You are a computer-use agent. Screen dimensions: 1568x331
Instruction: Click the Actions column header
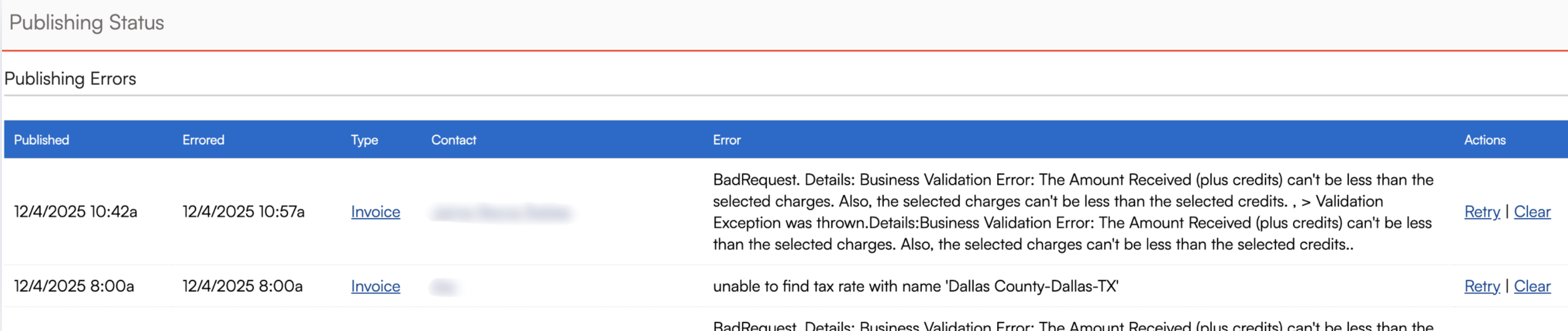[1485, 140]
